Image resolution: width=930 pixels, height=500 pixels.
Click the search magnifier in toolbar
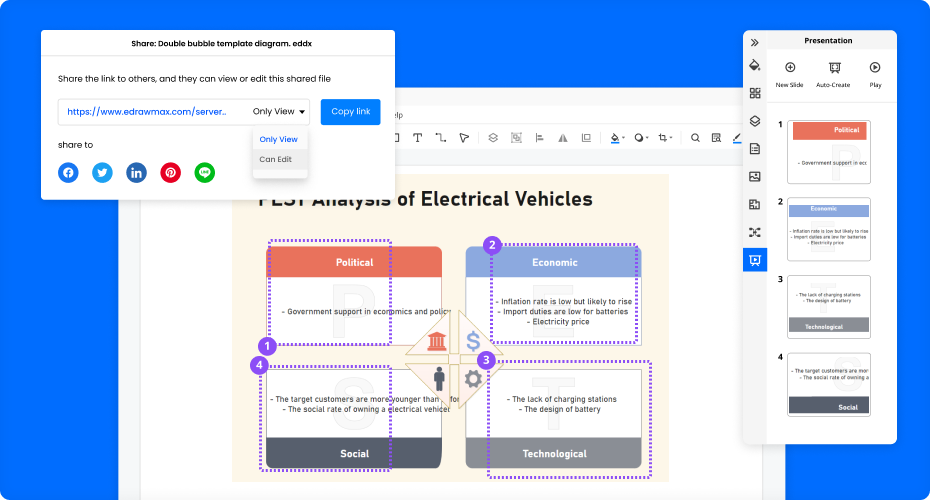pyautogui.click(x=695, y=138)
